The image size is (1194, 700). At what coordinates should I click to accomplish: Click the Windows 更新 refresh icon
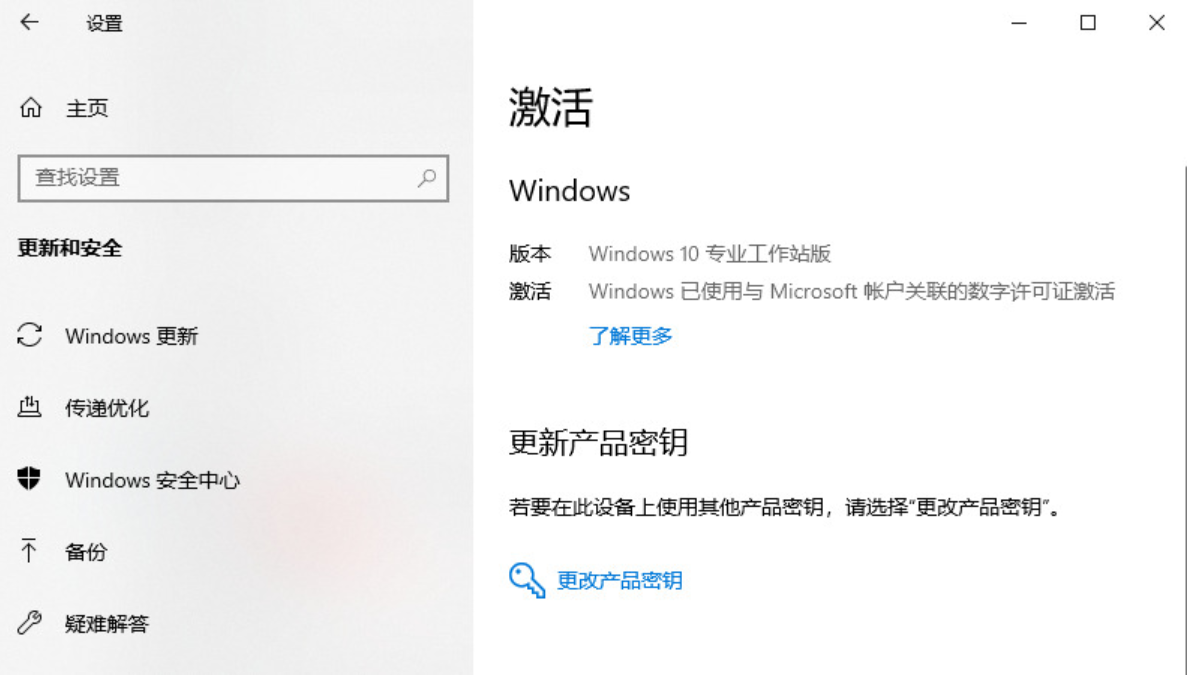(29, 335)
